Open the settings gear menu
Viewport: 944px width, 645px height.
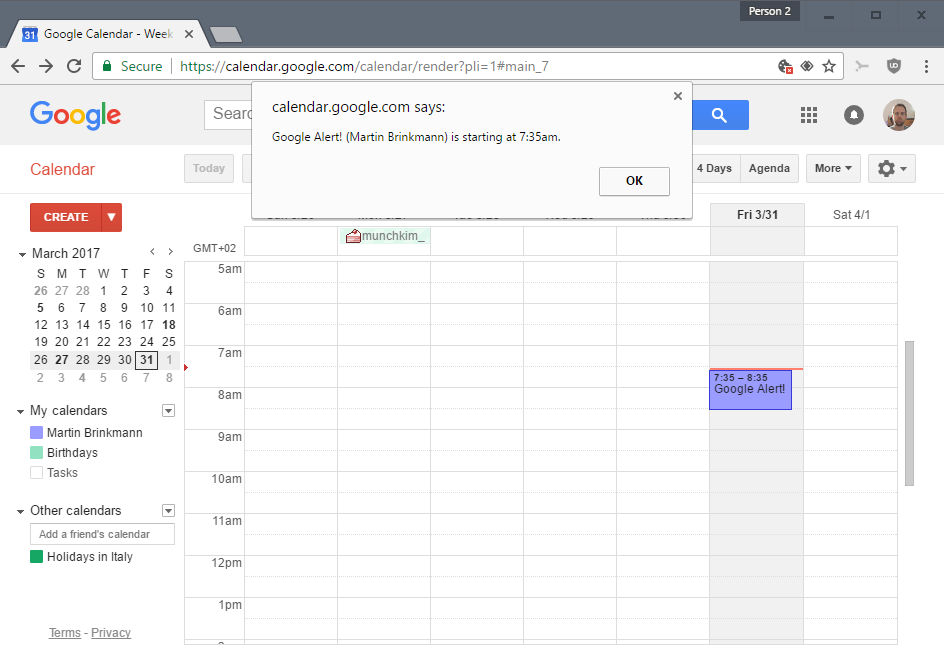(x=892, y=169)
